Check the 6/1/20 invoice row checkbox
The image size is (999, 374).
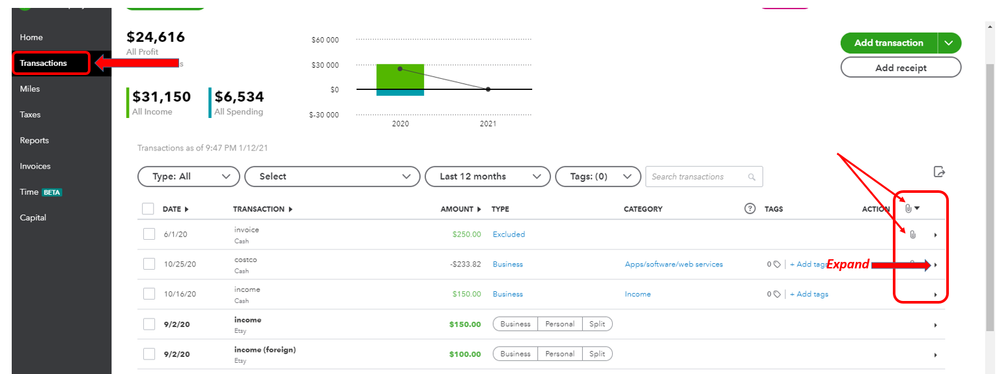148,234
